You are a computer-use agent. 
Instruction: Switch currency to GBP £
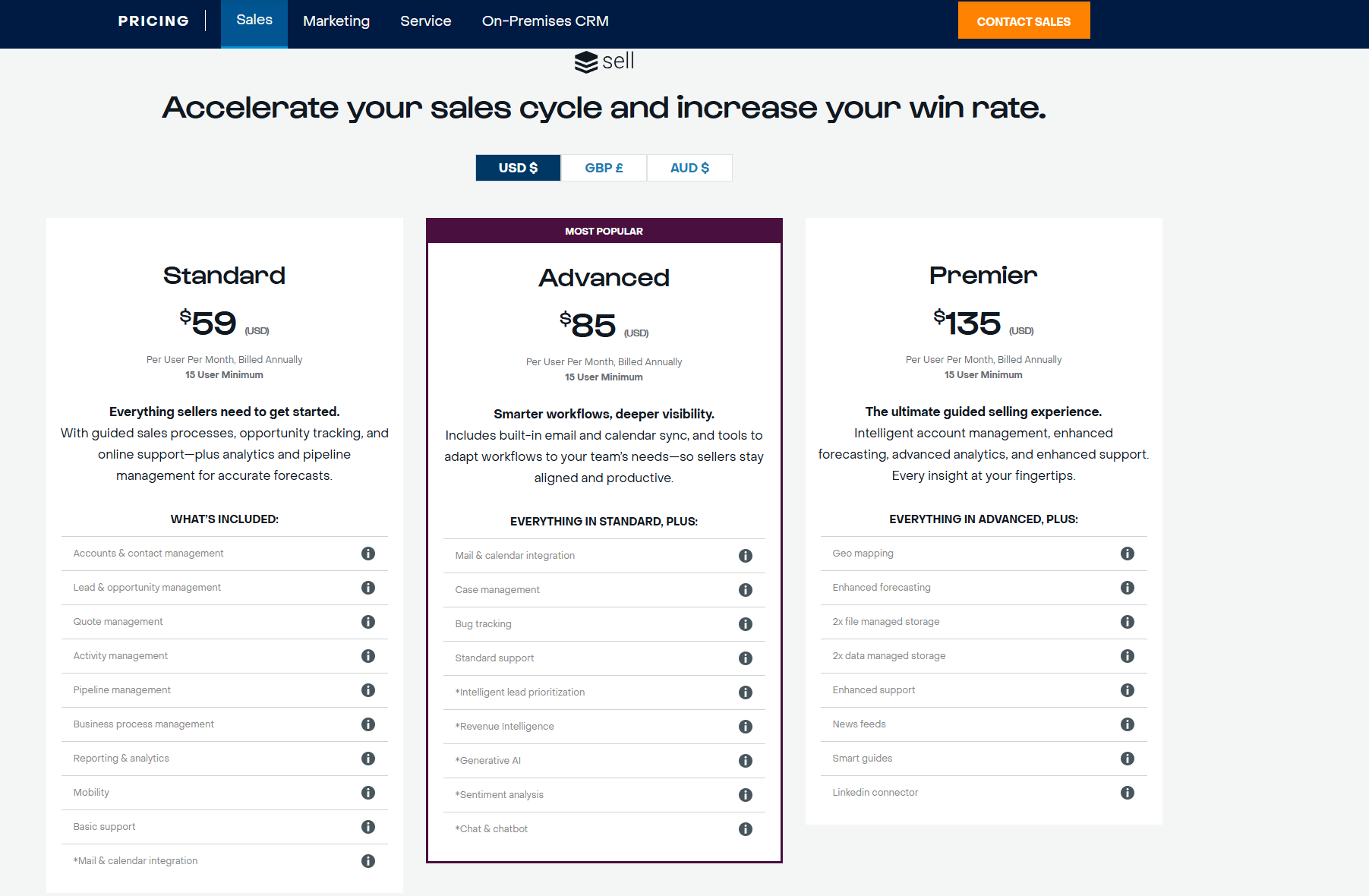(x=604, y=168)
